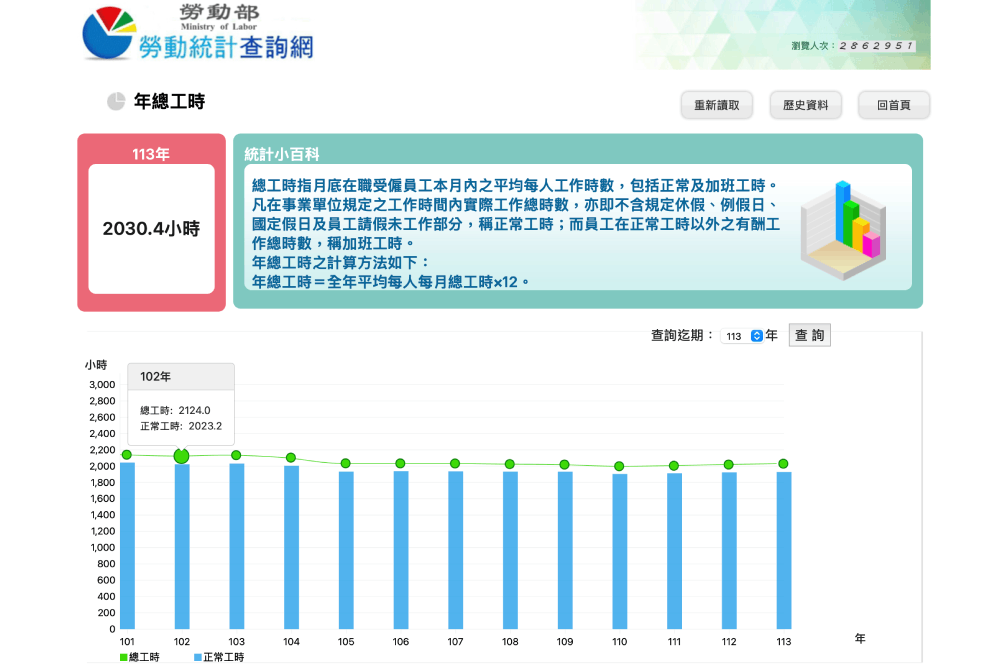Toggle the green 總工時 legend entry
This screenshot has height=667, width=1000.
139,657
